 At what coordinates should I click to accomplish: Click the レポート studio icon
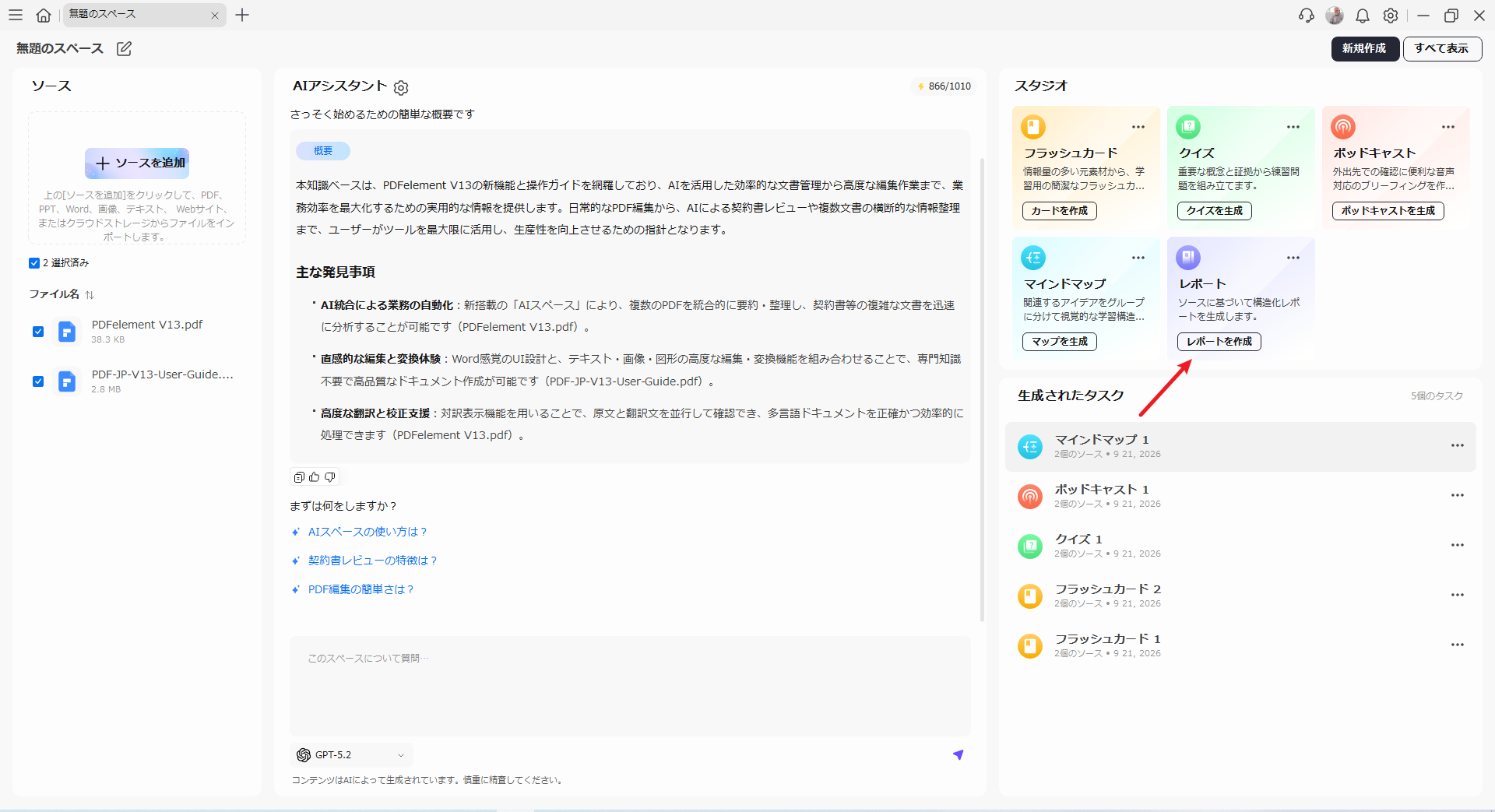point(1188,258)
